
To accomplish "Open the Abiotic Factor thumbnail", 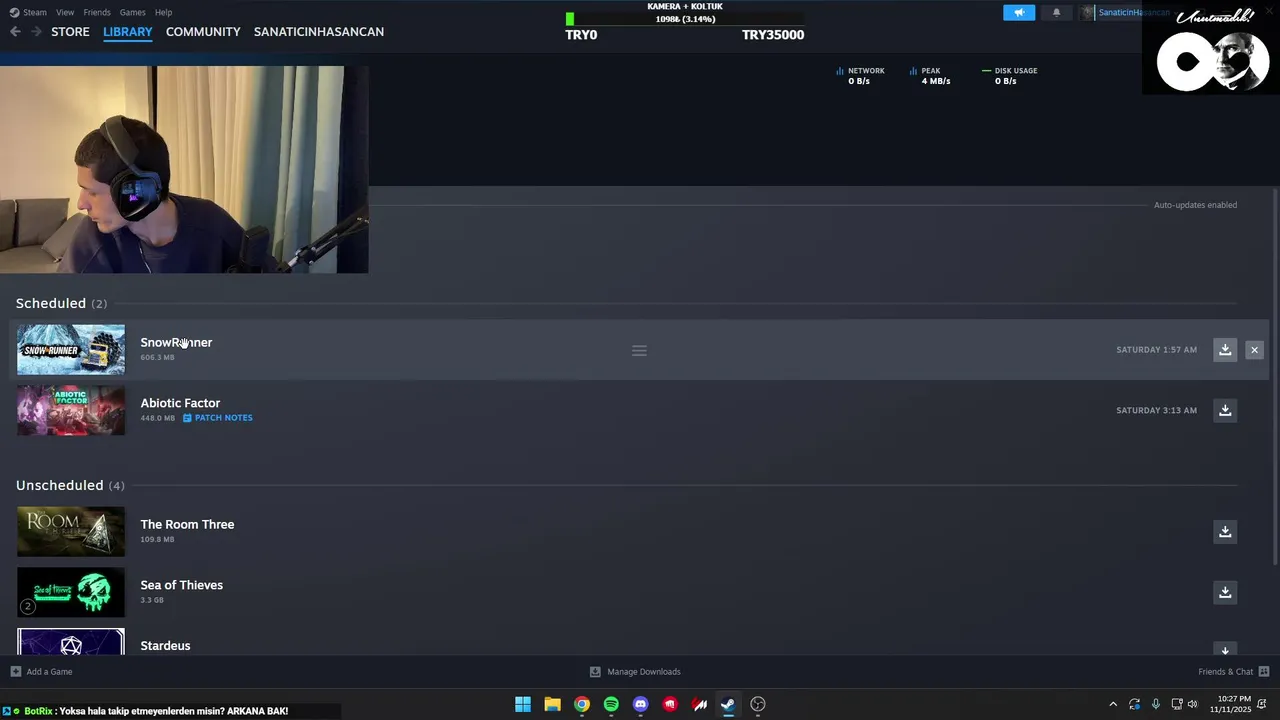I will [x=71, y=410].
